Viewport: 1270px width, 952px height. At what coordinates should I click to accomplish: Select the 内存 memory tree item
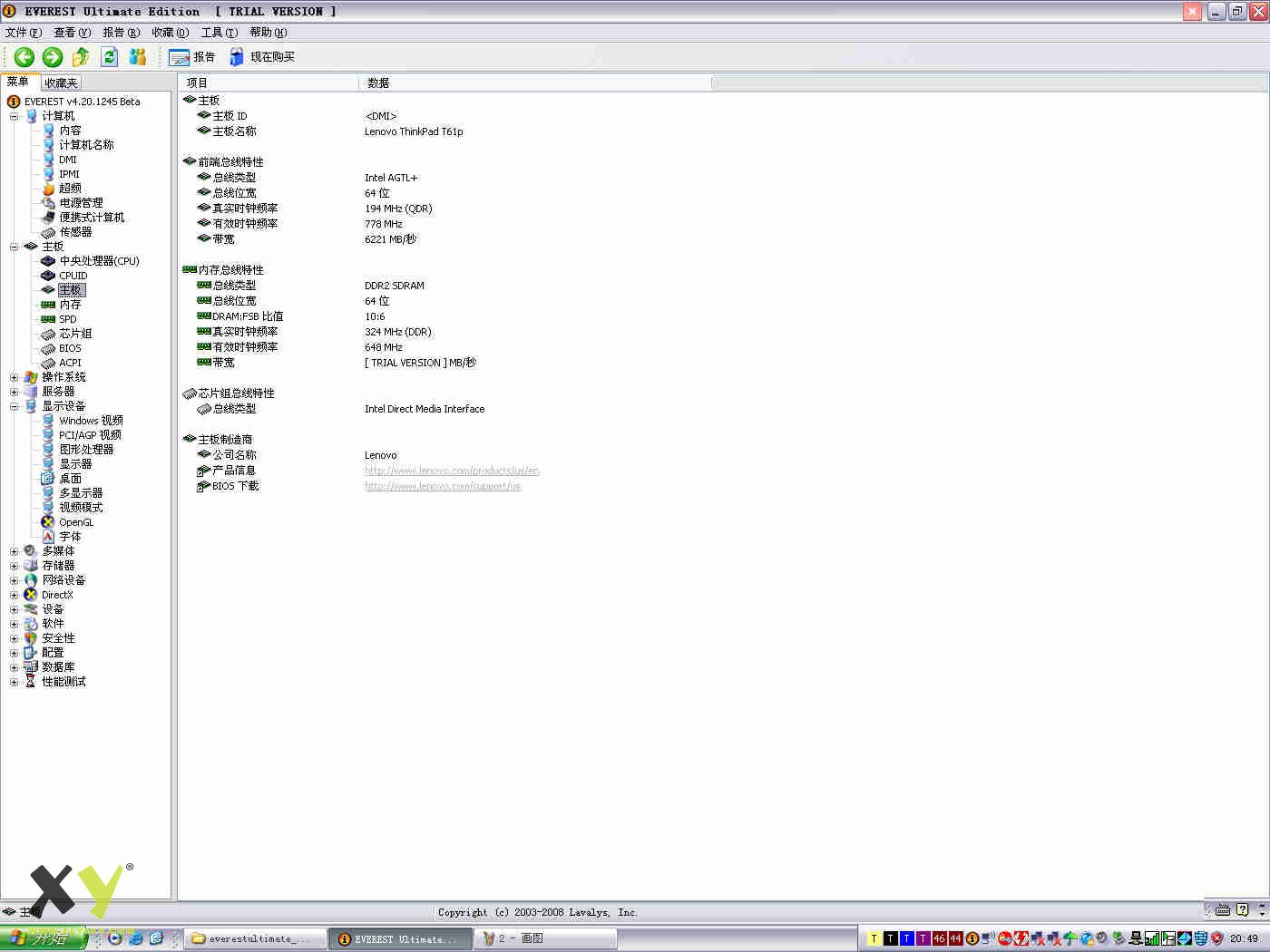coord(70,305)
